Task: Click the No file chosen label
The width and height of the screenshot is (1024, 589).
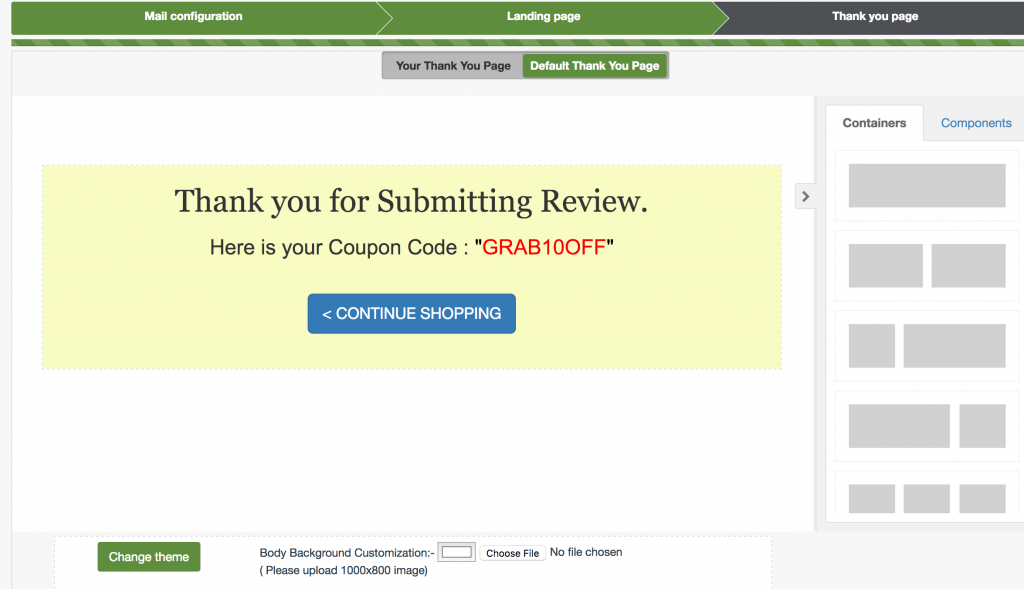Action: click(x=586, y=552)
